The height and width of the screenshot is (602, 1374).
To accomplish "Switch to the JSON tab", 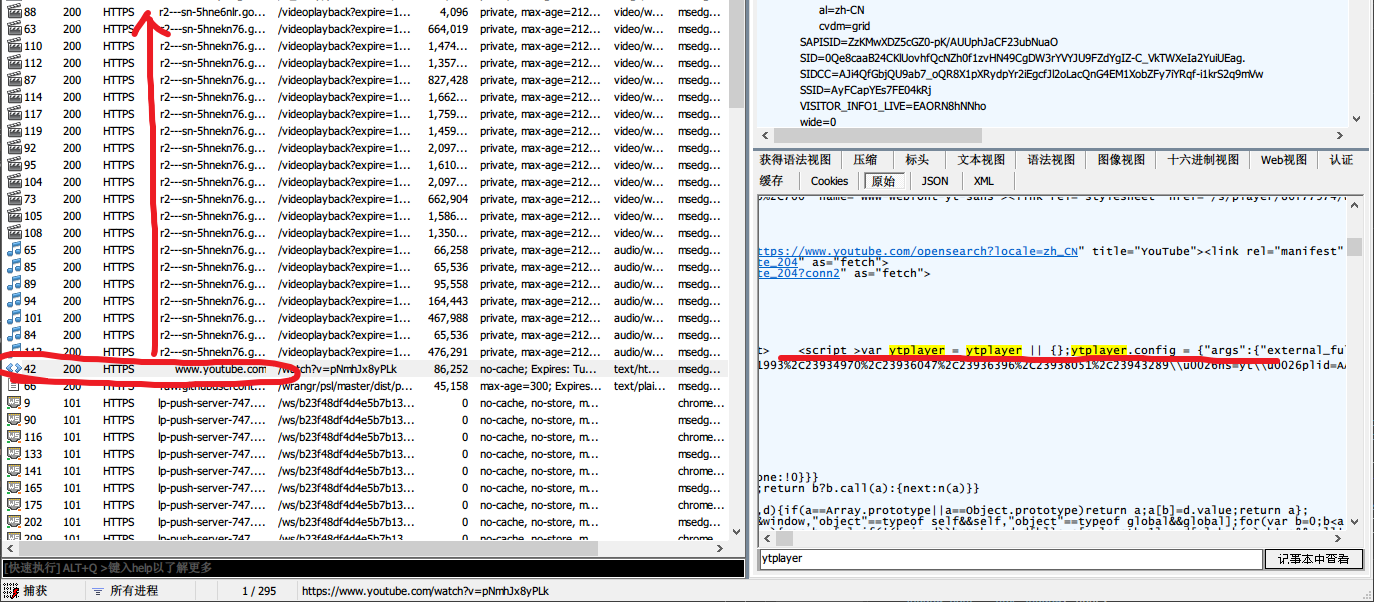I will 935,181.
